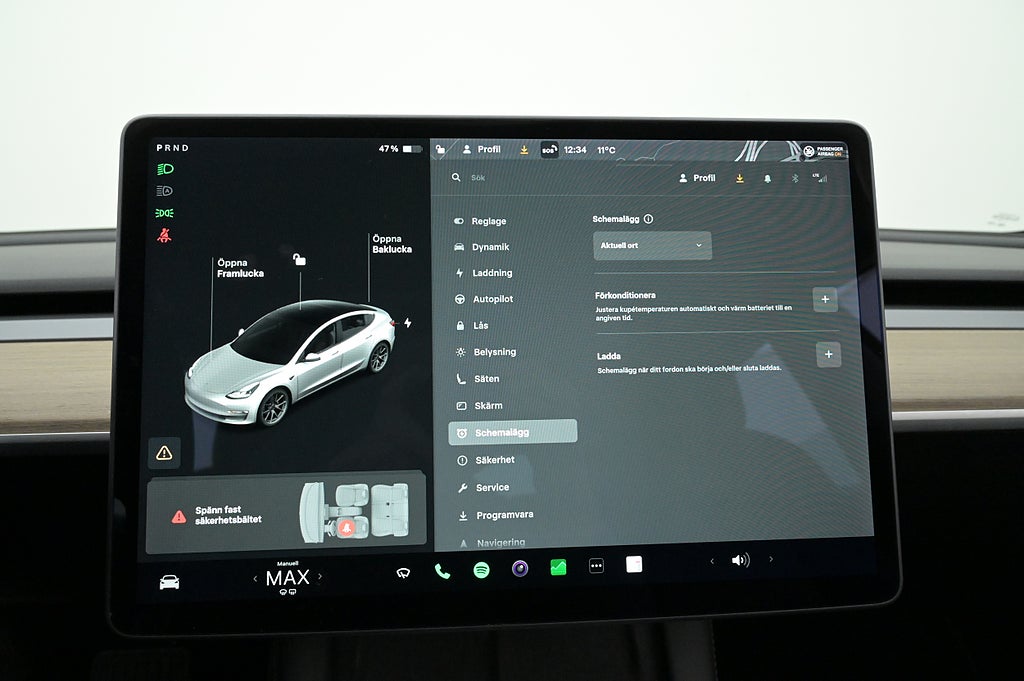
Task: Add a Ladda schedule with plus button
Action: point(828,355)
